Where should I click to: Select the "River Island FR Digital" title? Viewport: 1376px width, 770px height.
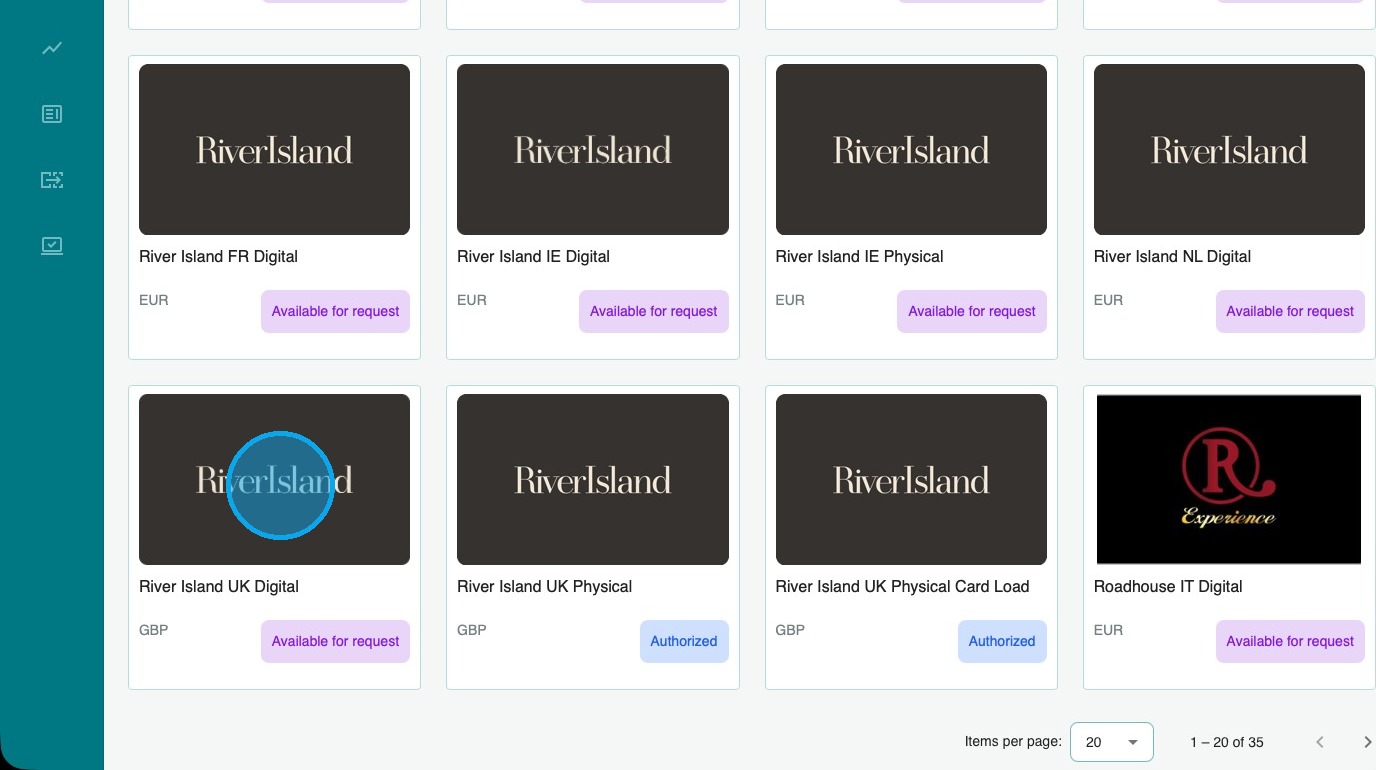point(219,256)
